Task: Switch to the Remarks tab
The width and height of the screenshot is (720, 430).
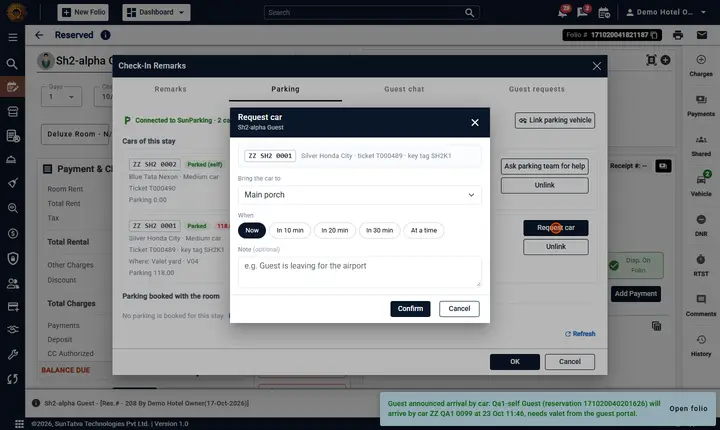Action: pyautogui.click(x=170, y=89)
